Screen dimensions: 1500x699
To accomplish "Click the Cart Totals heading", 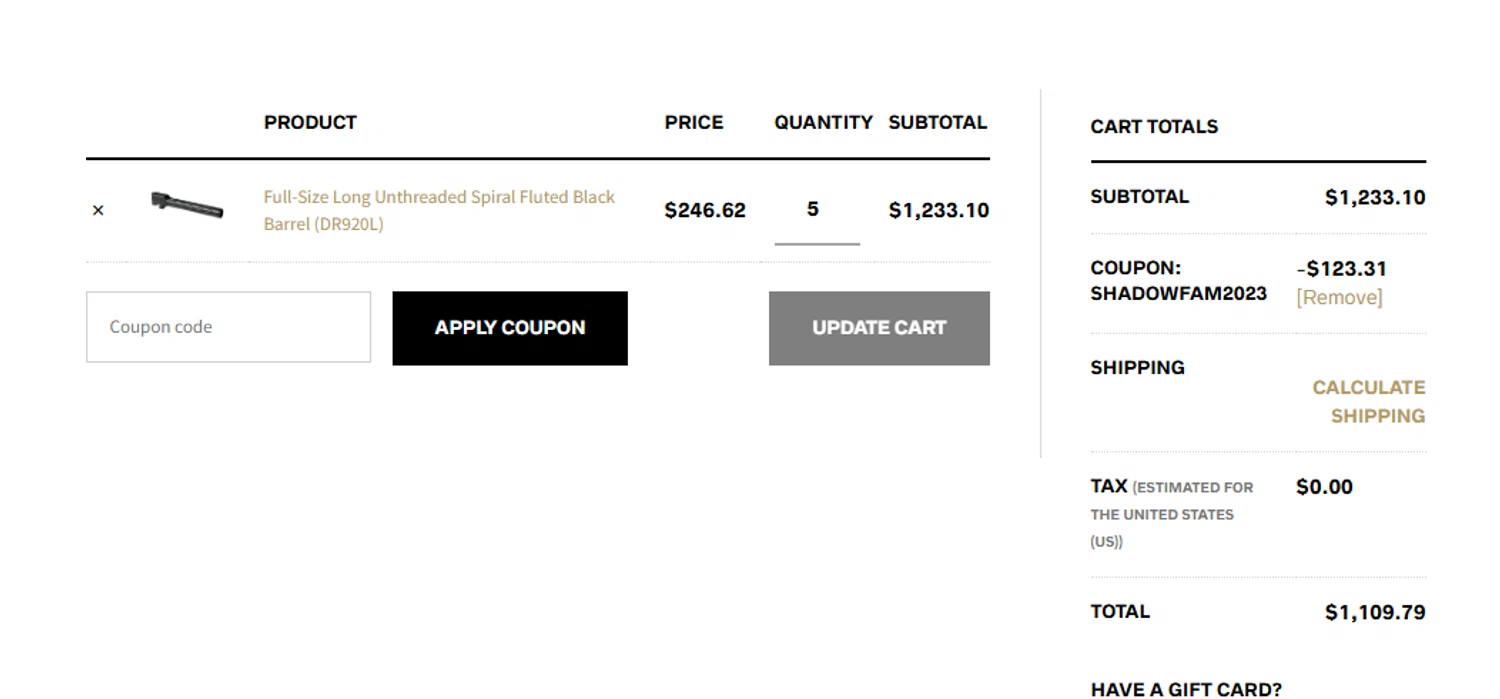I will pos(1154,127).
